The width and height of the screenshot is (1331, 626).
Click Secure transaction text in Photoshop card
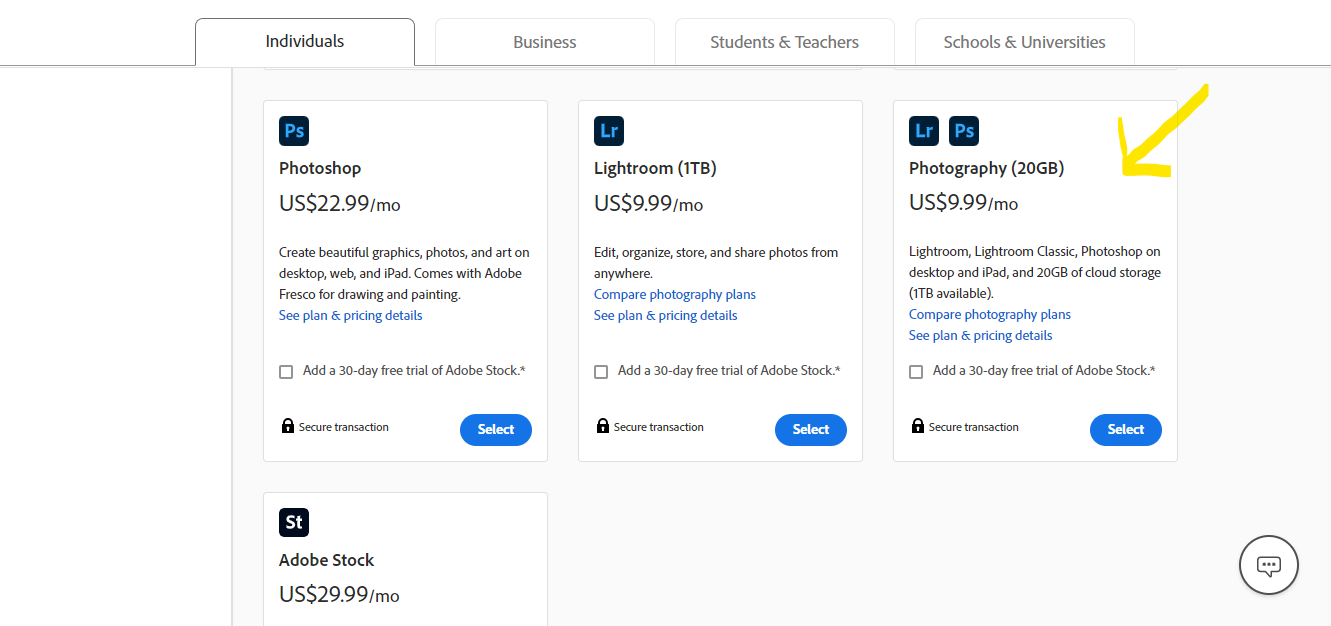(344, 427)
